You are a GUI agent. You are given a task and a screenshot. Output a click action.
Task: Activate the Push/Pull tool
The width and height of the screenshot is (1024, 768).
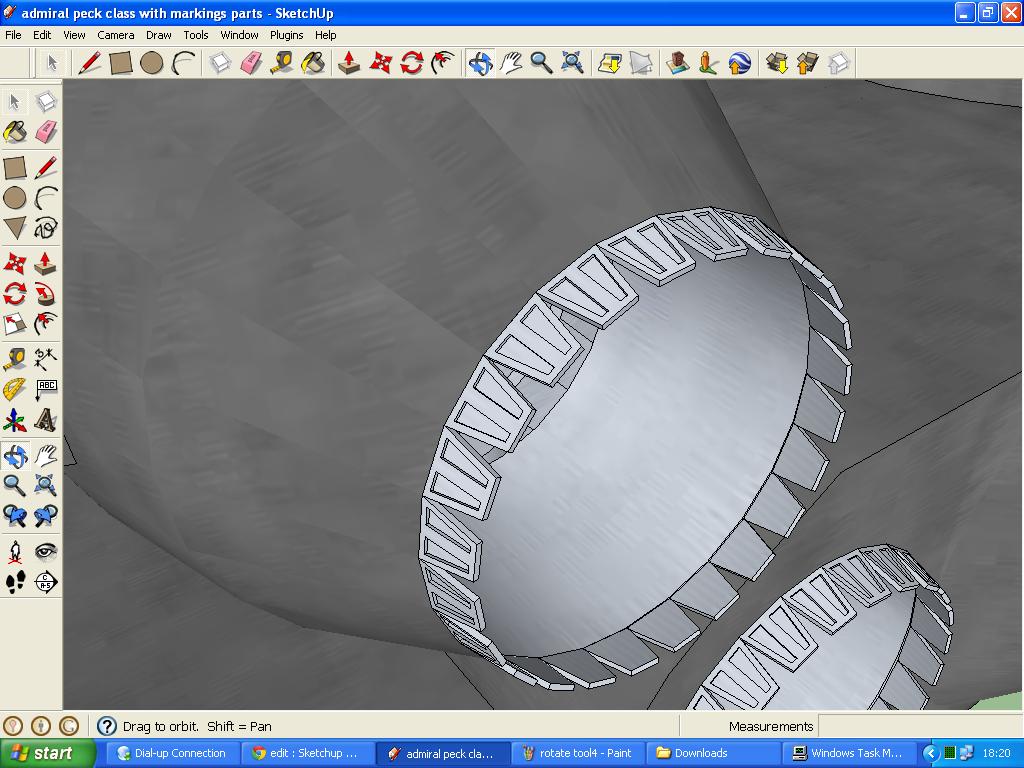coord(350,63)
